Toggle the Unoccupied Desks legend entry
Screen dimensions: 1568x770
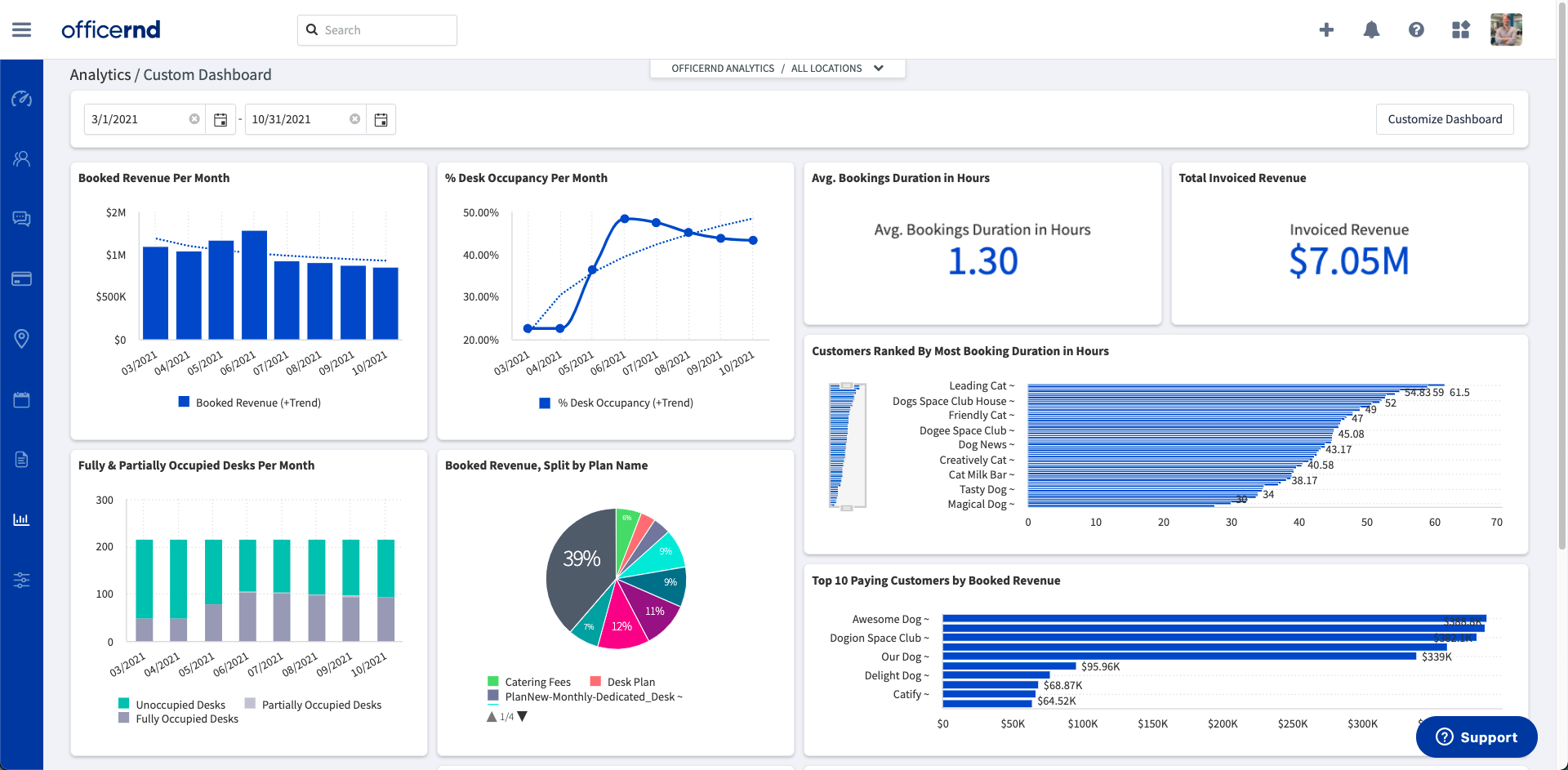[x=172, y=705]
